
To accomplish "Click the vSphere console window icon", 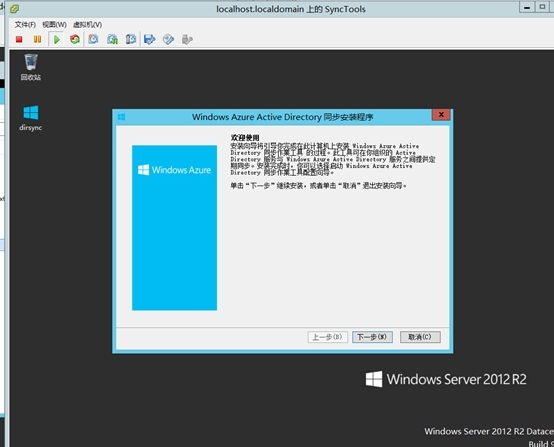I will (15, 9).
